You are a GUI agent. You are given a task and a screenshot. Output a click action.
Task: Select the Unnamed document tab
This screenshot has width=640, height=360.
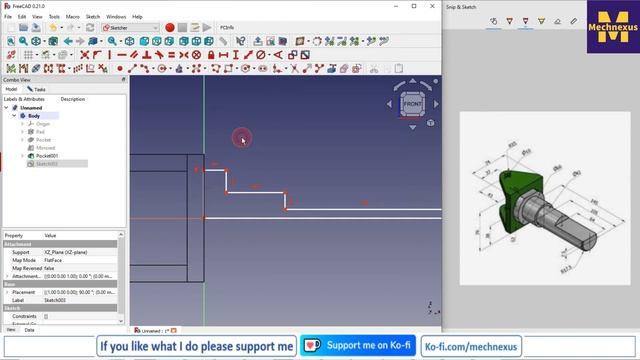pyautogui.click(x=156, y=331)
